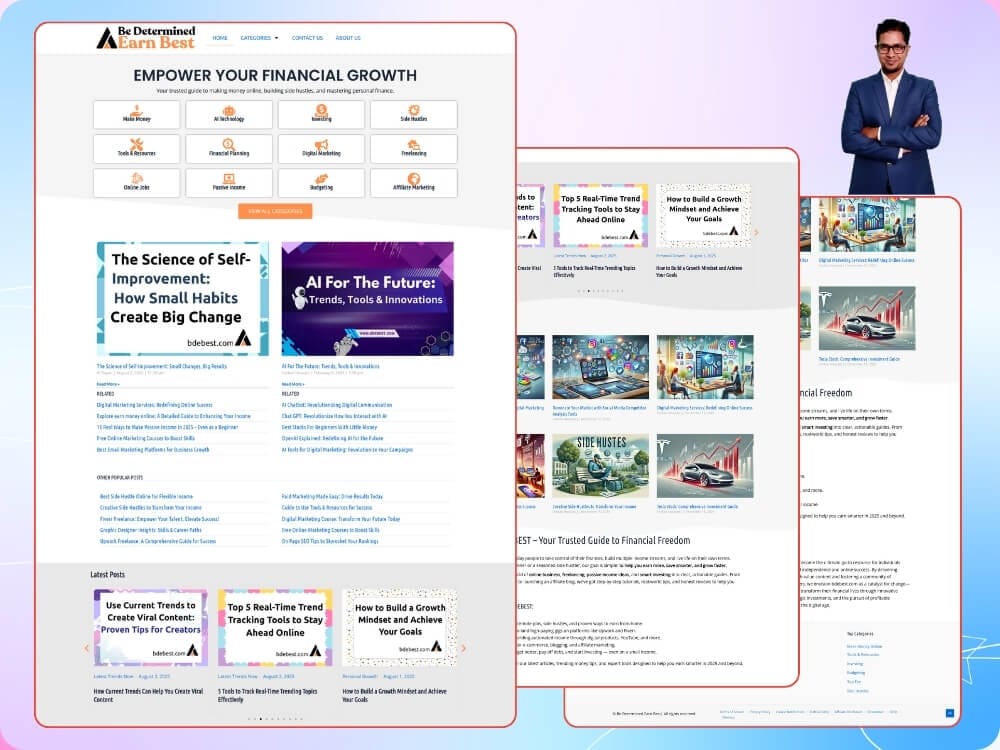1000x750 pixels.
Task: Select the Passive Income laptop icon
Action: 229,178
